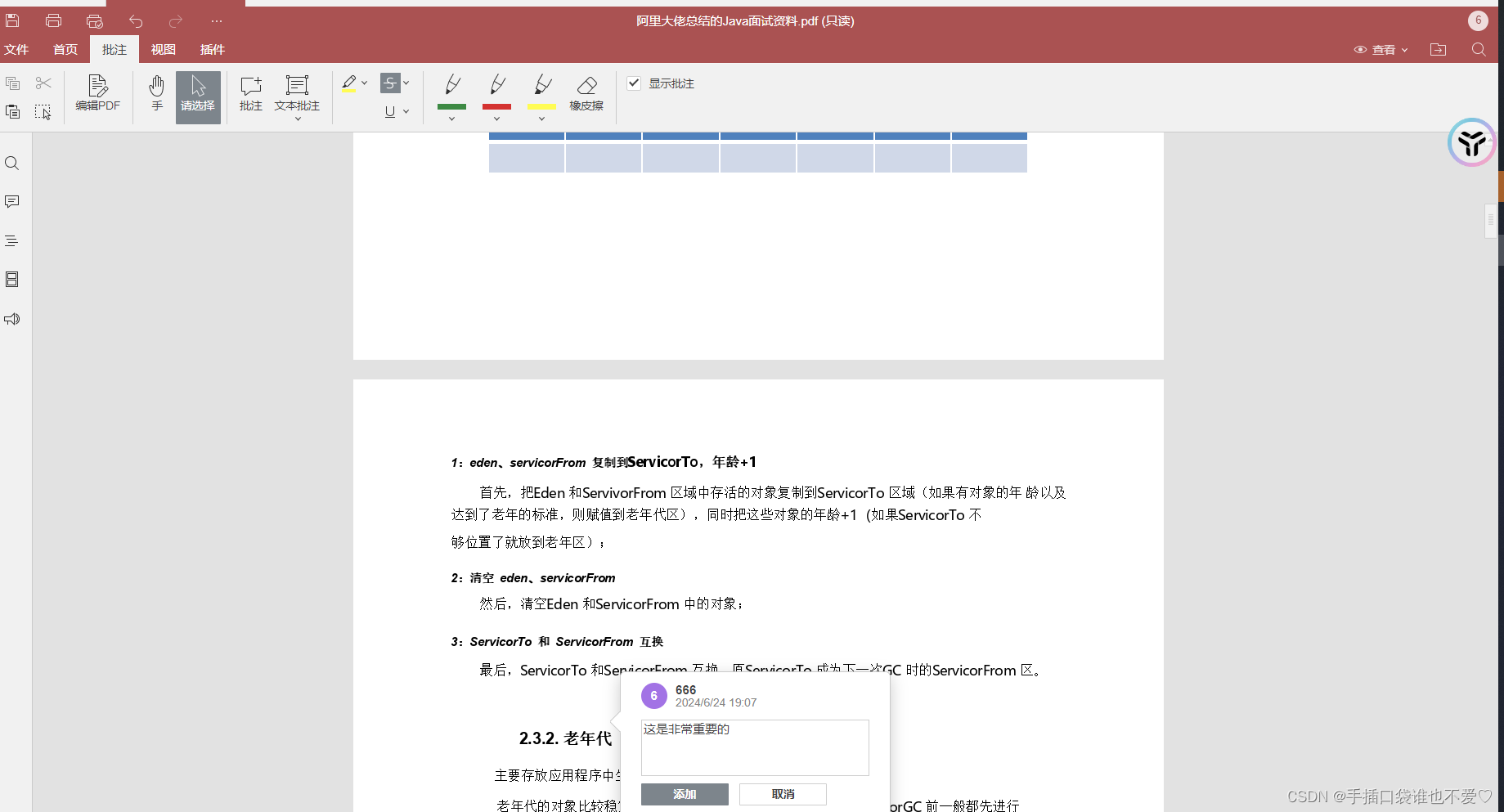Click the search magnifier in title bar
Image resolution: width=1504 pixels, height=812 pixels.
coord(1479,50)
